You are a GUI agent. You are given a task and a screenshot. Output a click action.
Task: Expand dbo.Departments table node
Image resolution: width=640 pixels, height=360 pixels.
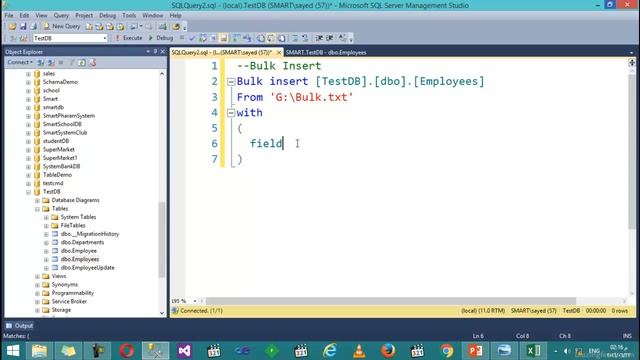[46, 242]
